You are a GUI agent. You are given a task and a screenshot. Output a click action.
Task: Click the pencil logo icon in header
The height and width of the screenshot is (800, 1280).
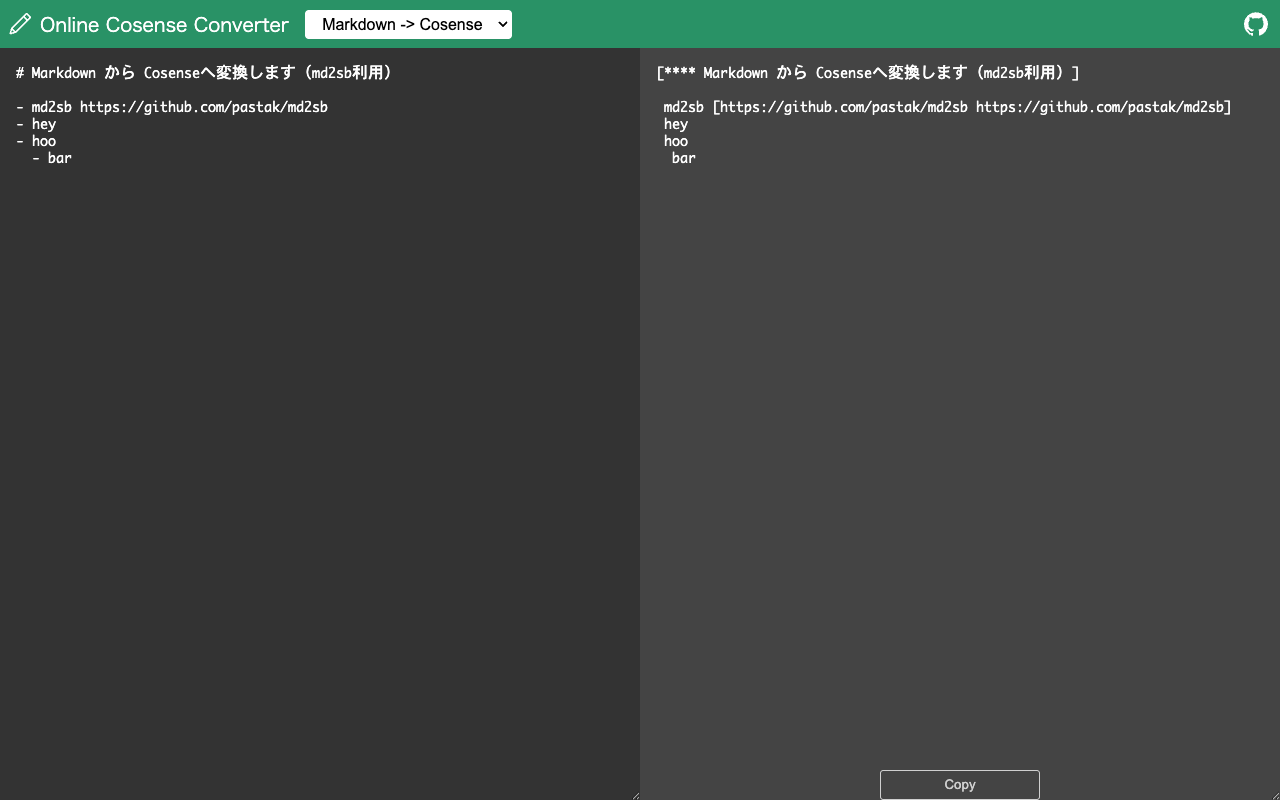pos(20,24)
